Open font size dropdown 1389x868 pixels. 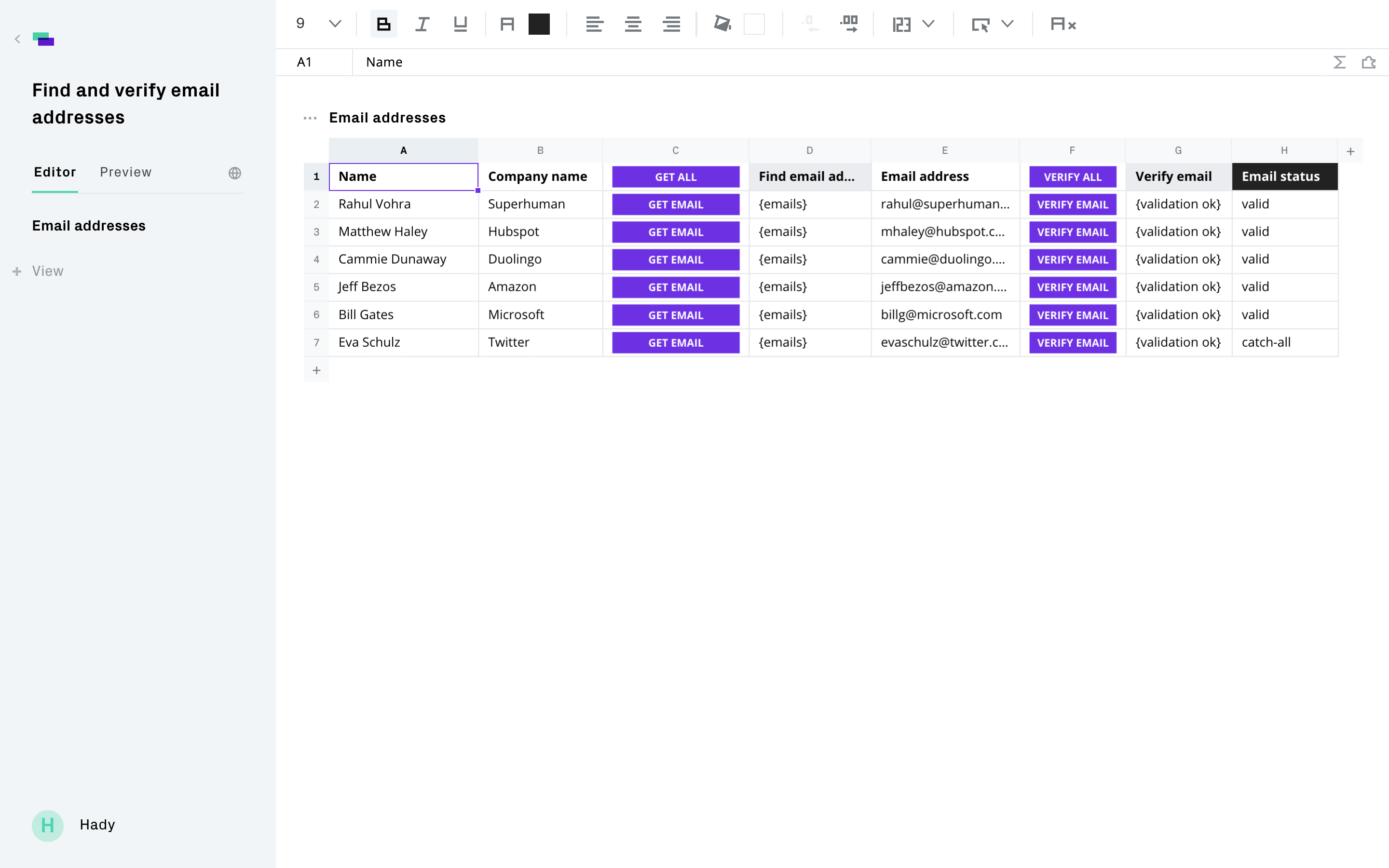pyautogui.click(x=335, y=24)
